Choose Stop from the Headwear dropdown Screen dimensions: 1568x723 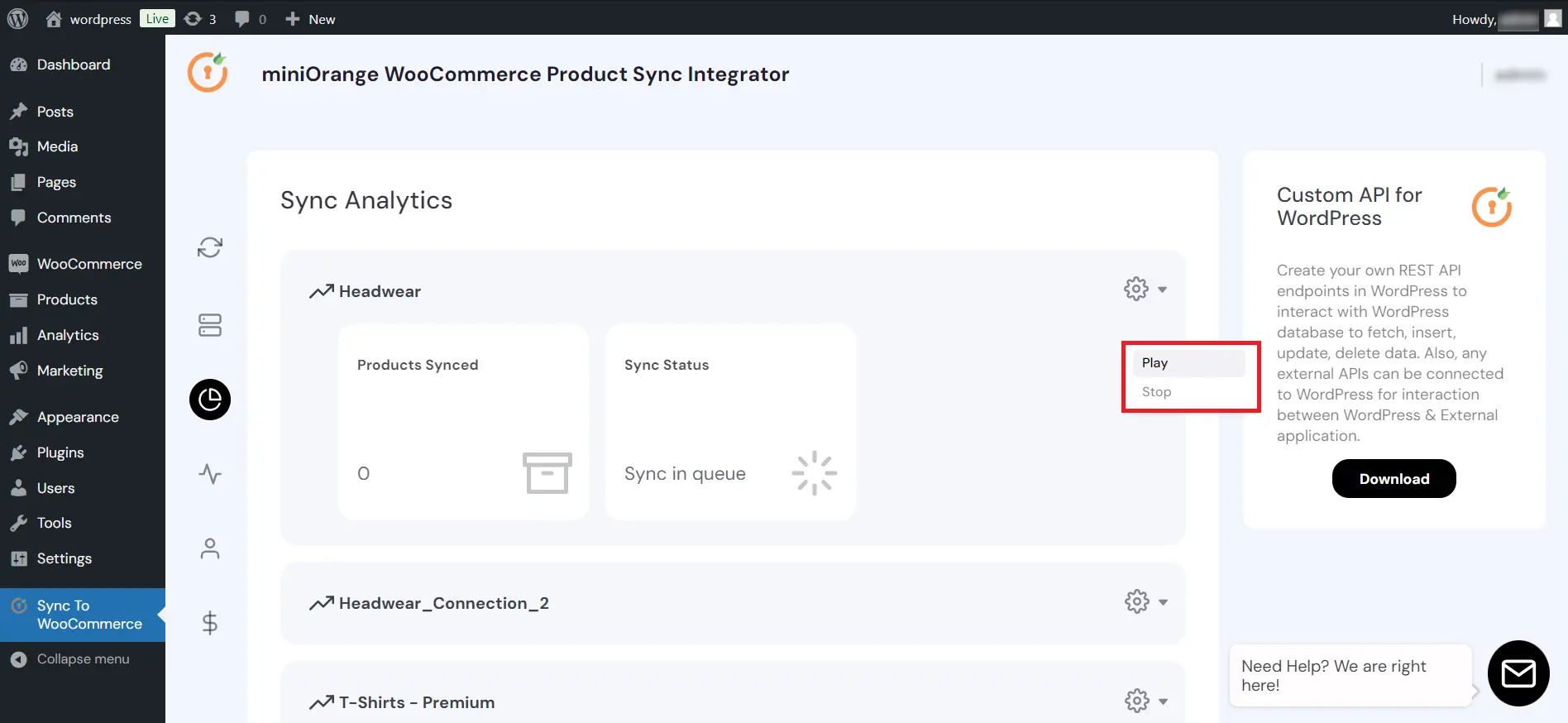1189,392
